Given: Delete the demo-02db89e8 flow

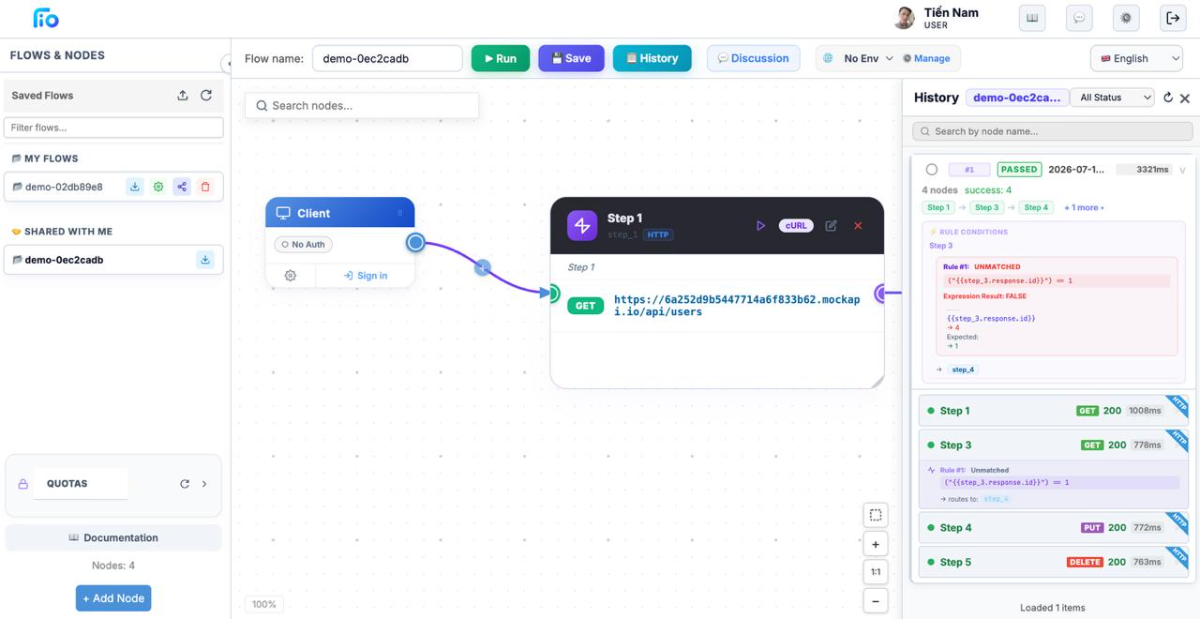Looking at the screenshot, I should click(x=205, y=187).
